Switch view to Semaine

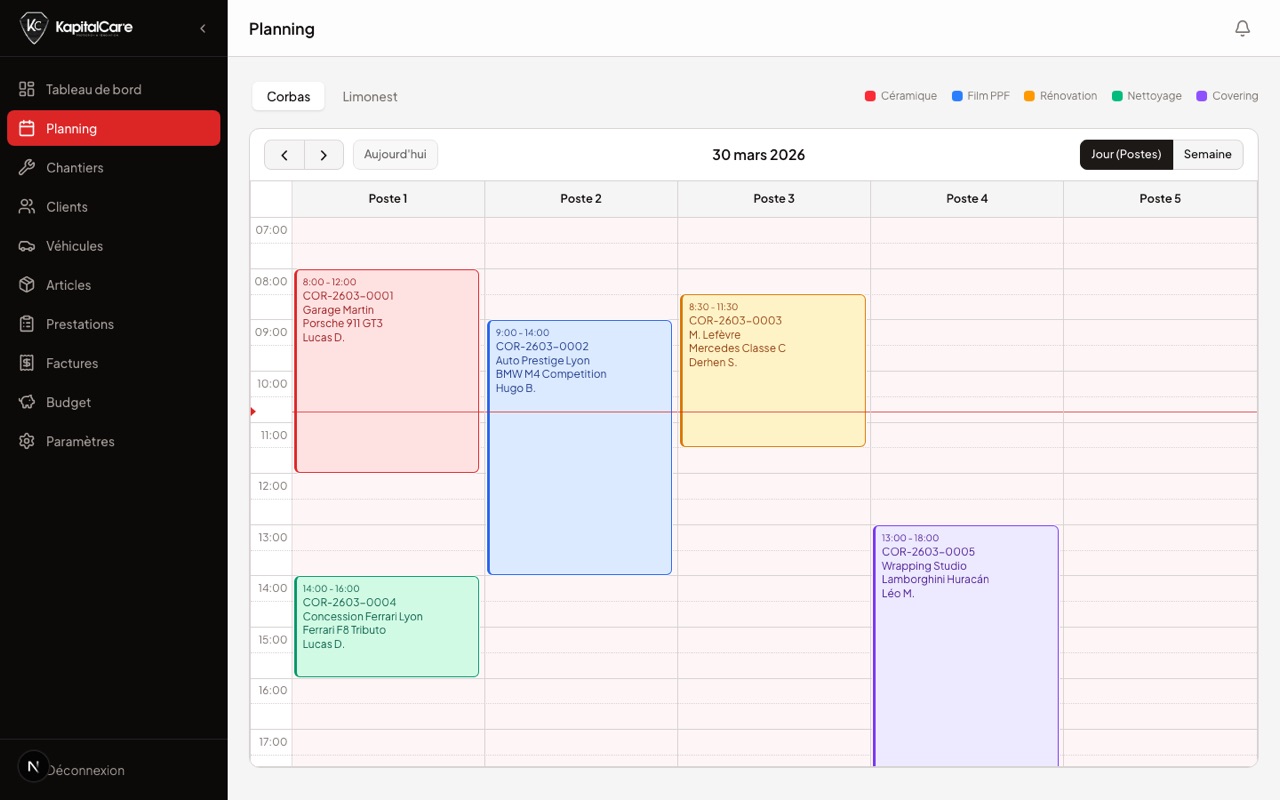coord(1207,154)
